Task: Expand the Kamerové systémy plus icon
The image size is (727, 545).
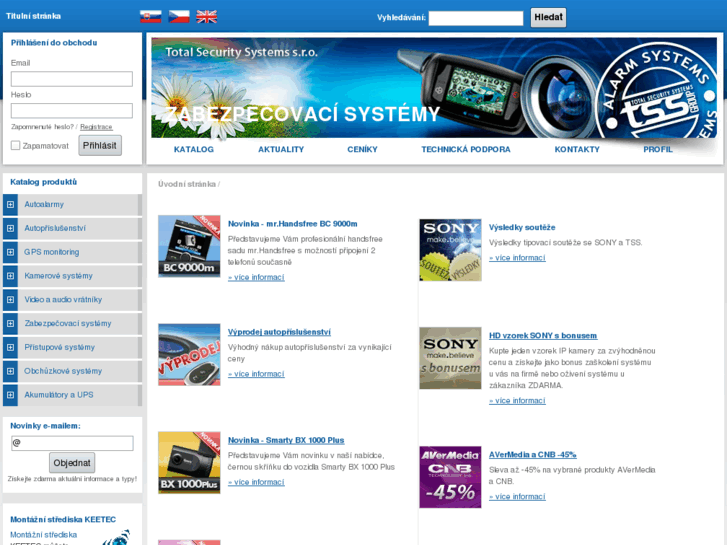Action: click(x=10, y=276)
